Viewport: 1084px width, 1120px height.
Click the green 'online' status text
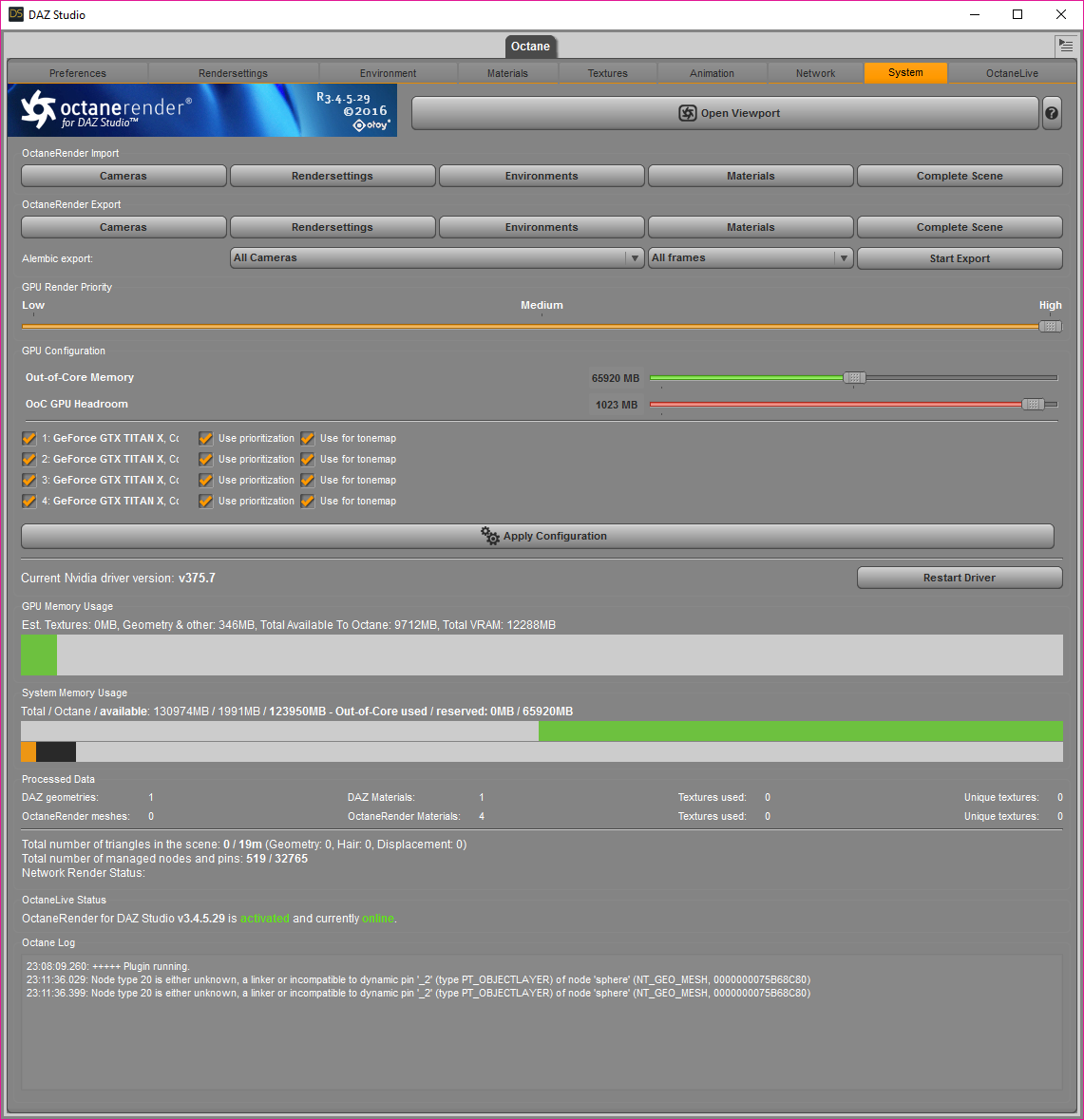coord(378,919)
